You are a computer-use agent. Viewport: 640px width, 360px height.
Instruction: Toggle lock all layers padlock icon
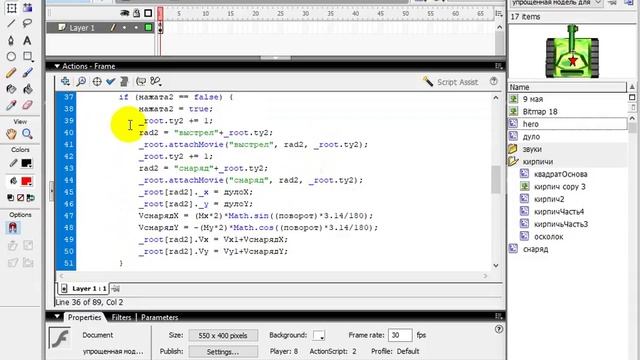click(x=136, y=13)
